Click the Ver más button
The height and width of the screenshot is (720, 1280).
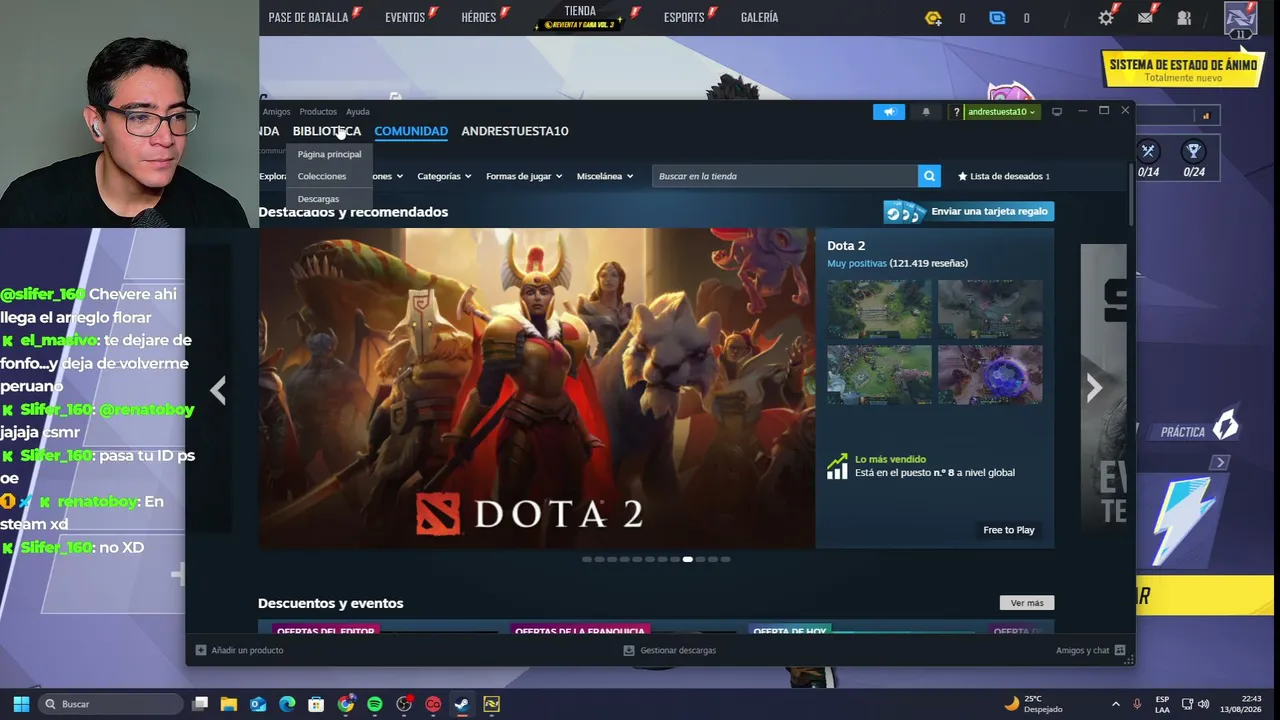(1027, 603)
